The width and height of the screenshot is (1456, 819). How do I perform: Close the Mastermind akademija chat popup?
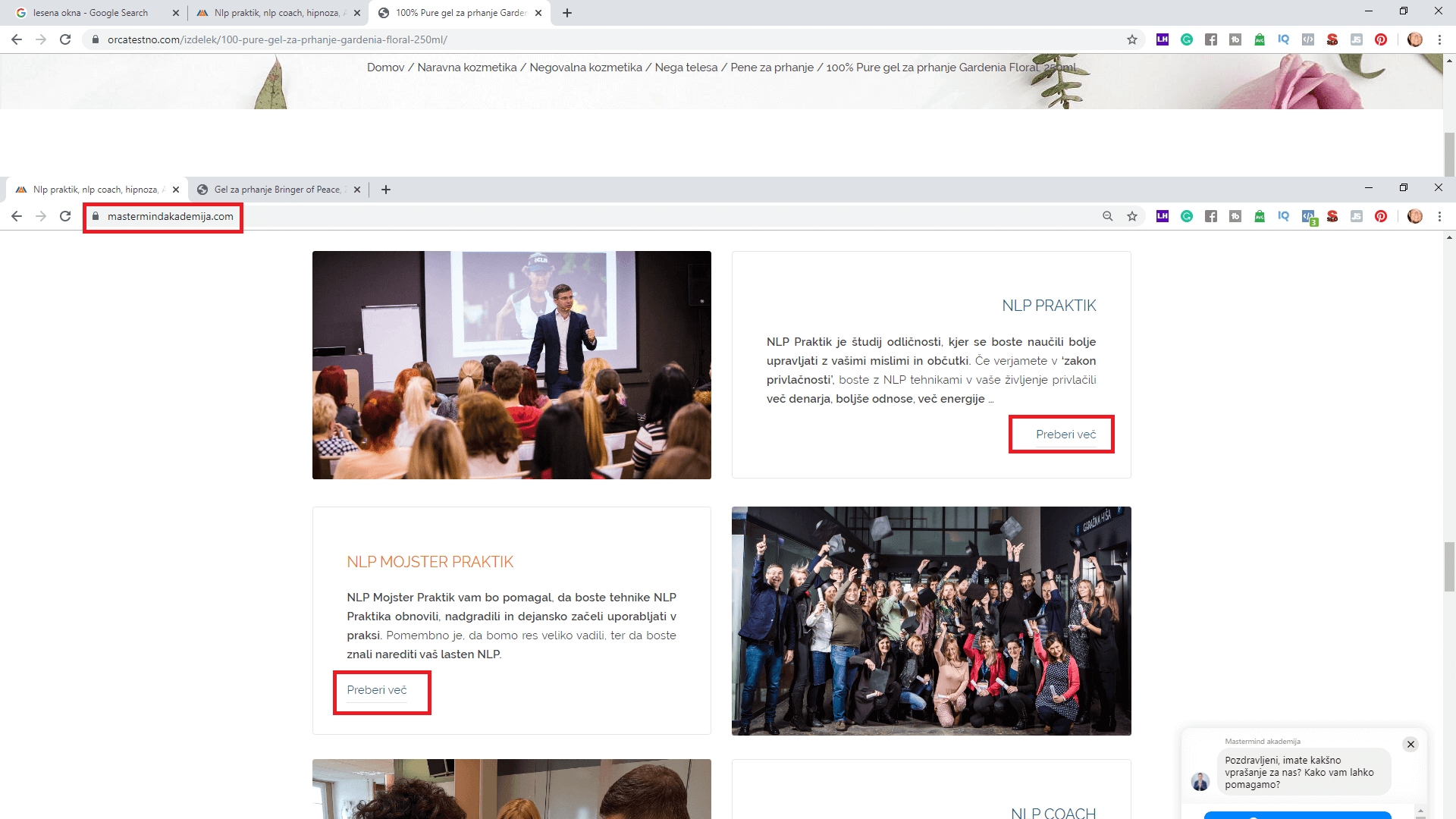coord(1410,745)
